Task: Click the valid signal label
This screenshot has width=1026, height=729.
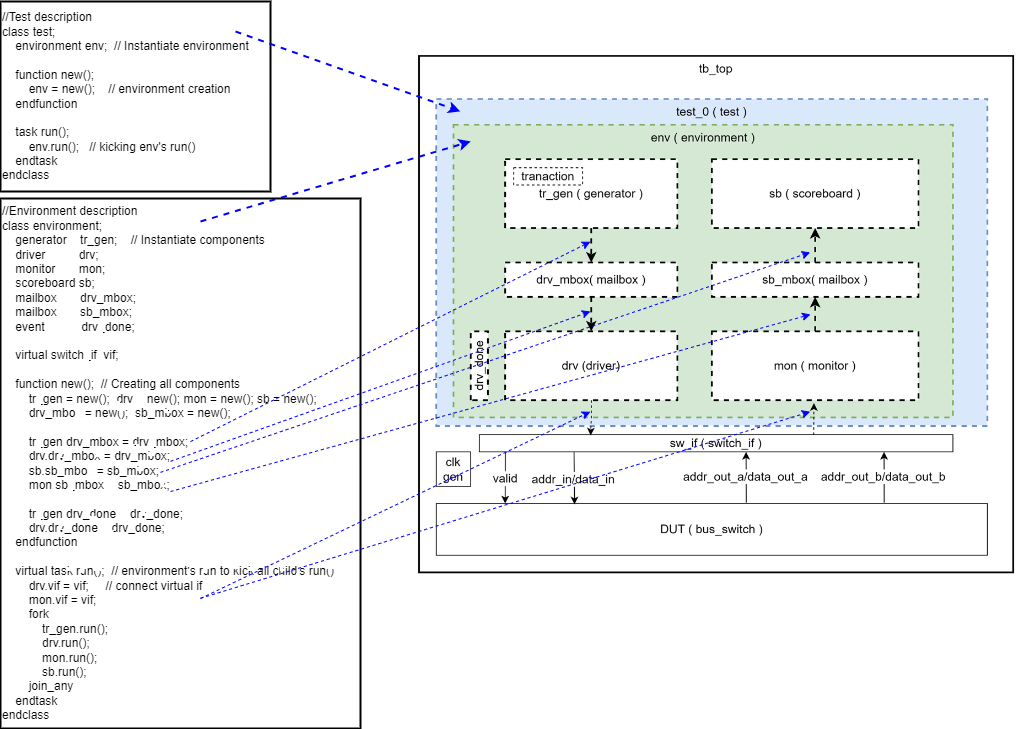Action: point(505,479)
